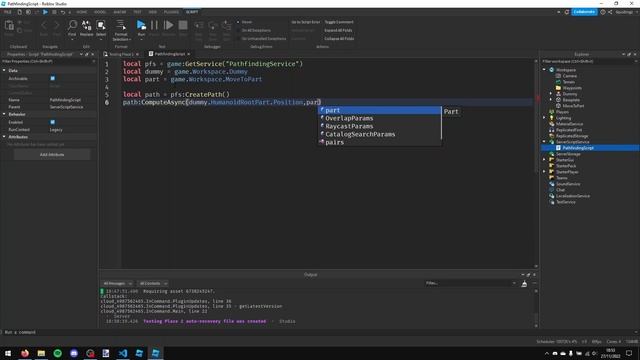Click Collapse All Folds in ribbon
This screenshot has height=360, width=640.
[x=339, y=39]
